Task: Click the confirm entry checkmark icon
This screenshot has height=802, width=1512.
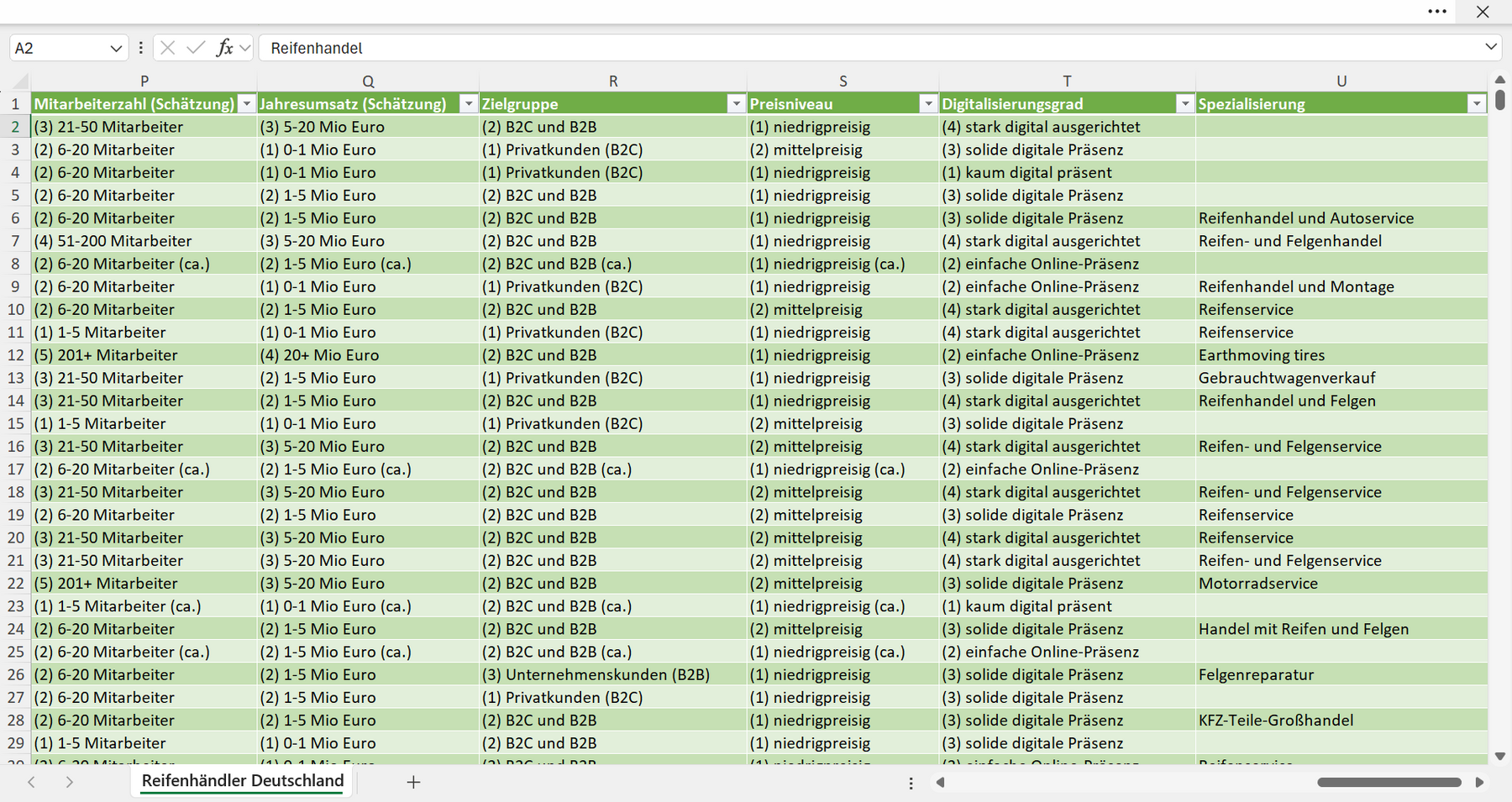Action: click(196, 48)
